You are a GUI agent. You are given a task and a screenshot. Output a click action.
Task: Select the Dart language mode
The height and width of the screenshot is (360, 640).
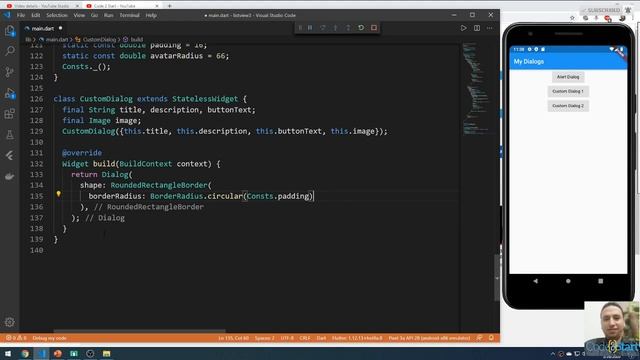(x=321, y=338)
